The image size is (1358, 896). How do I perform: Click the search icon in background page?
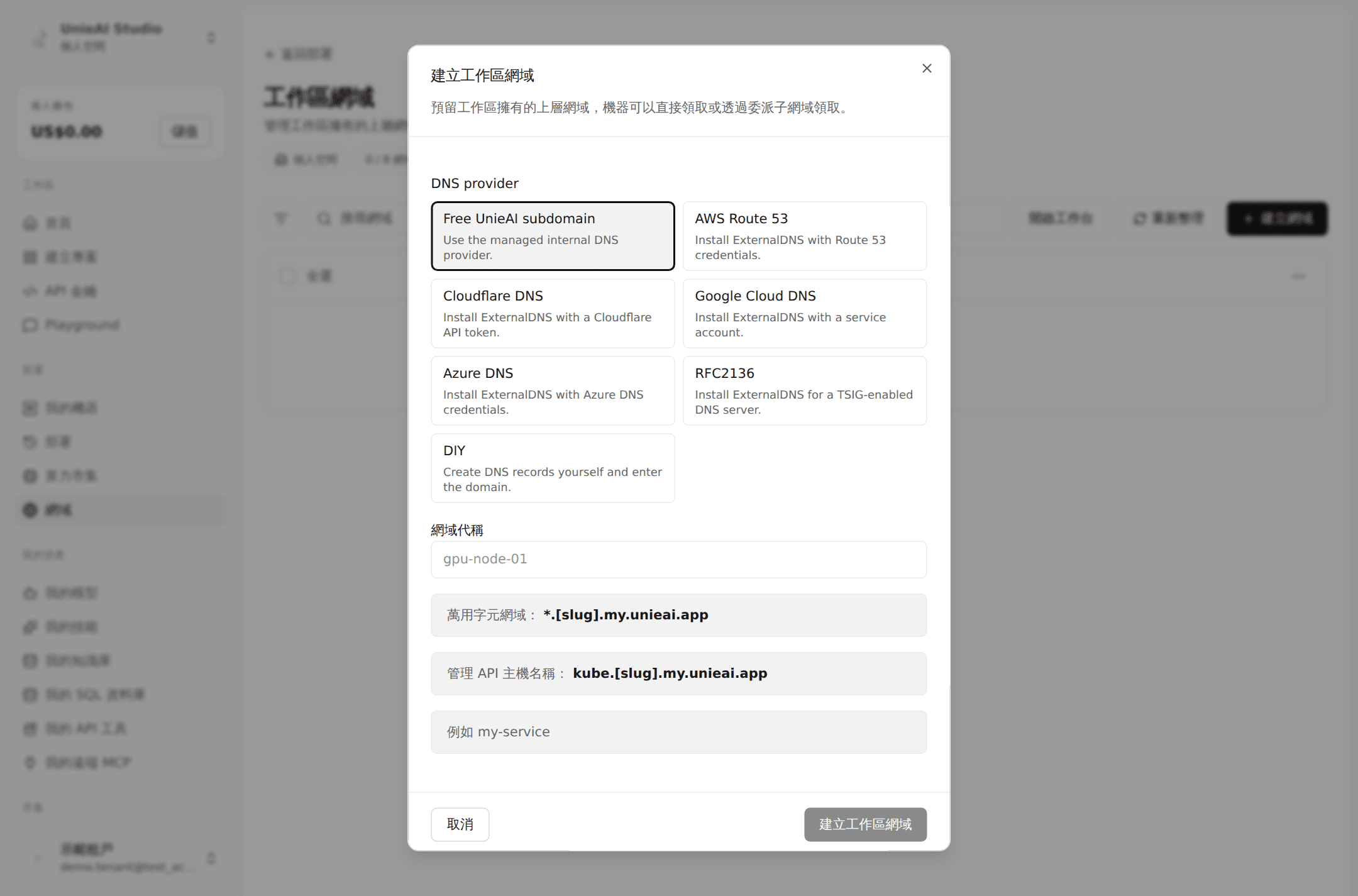pyautogui.click(x=324, y=218)
